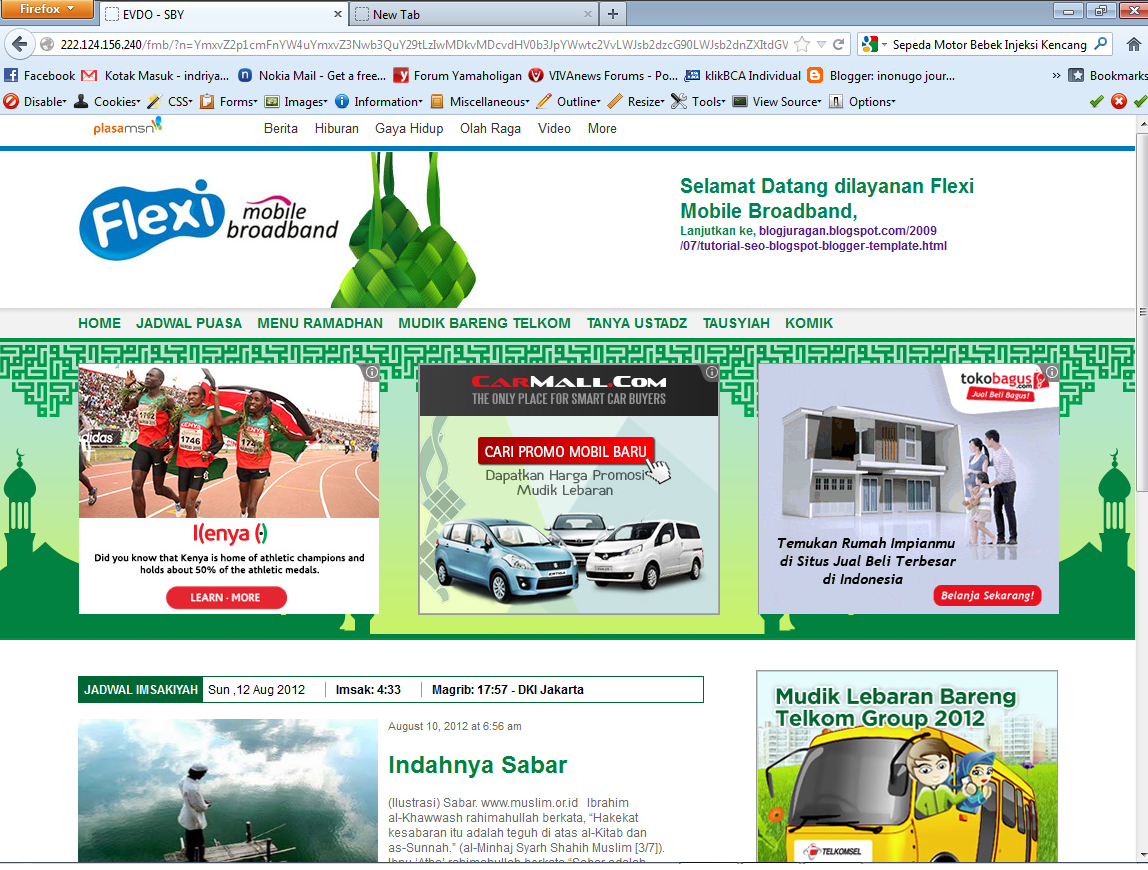Image resolution: width=1148 pixels, height=870 pixels.
Task: Open TANYA USTADZ page
Action: click(x=637, y=323)
